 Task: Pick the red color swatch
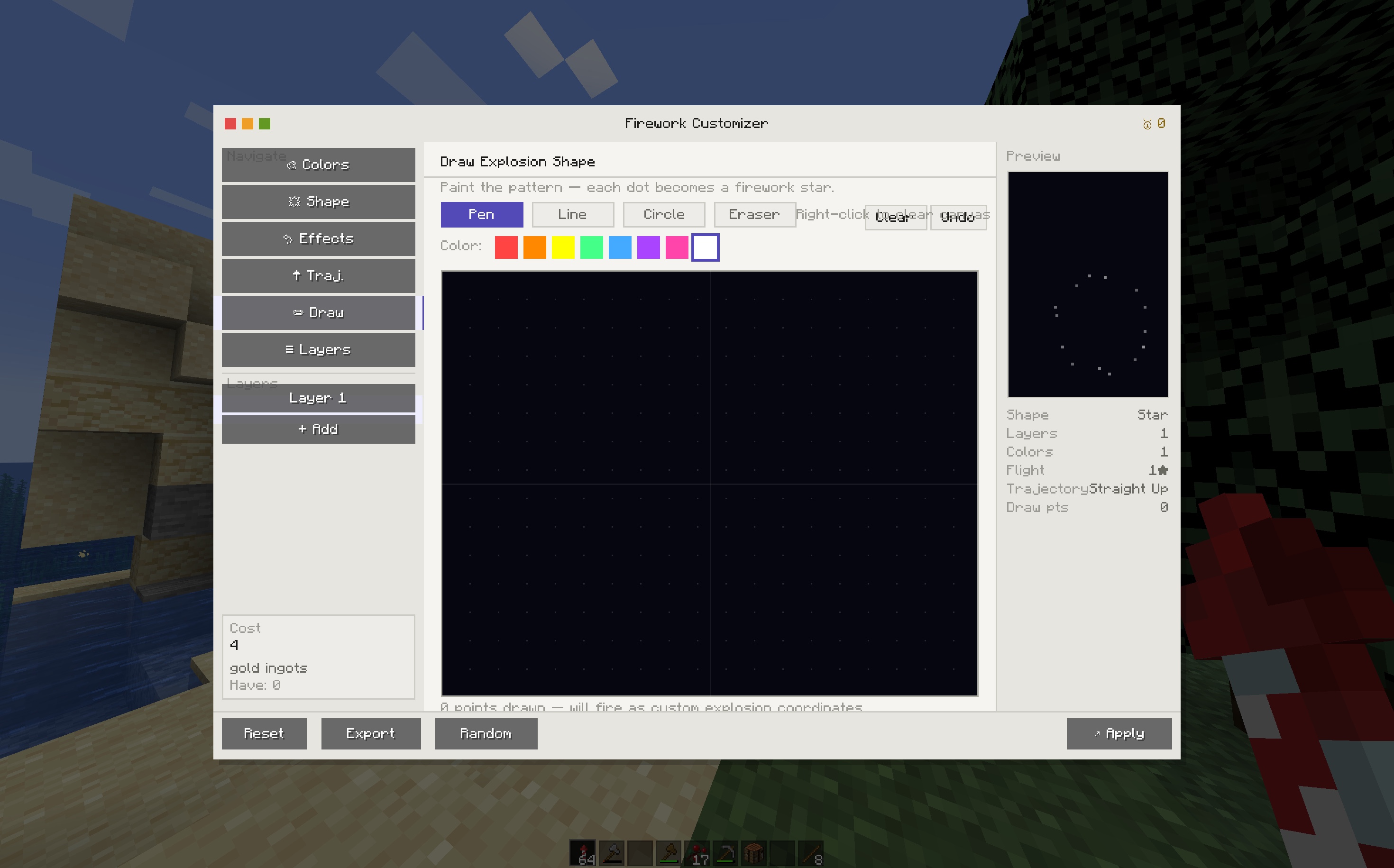click(x=506, y=247)
